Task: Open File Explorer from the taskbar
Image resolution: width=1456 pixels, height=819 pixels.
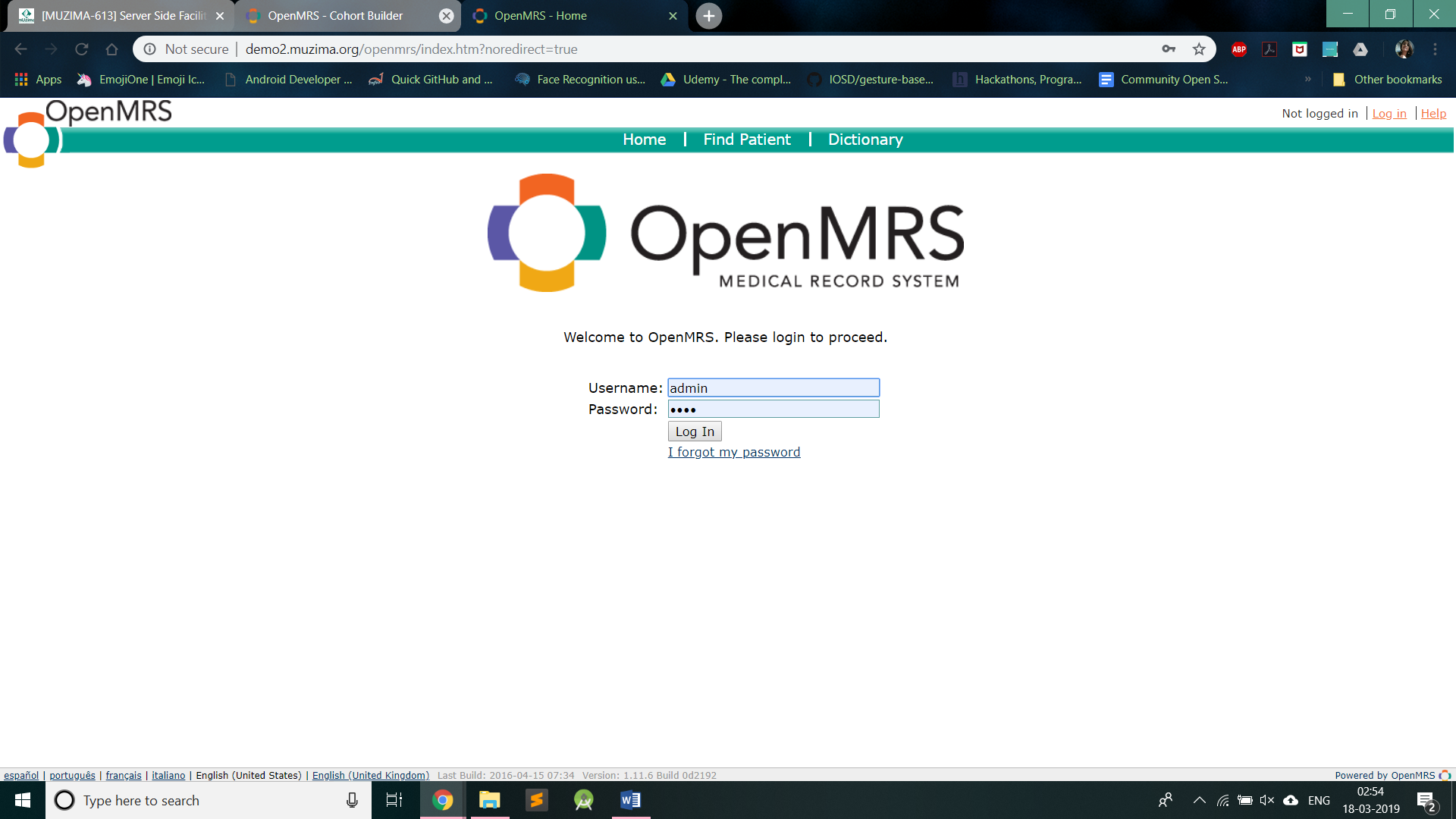Action: pyautogui.click(x=490, y=800)
